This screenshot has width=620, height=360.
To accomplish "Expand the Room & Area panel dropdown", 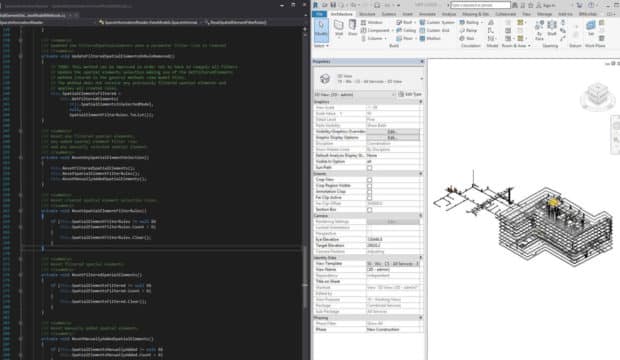I will click(516, 46).
